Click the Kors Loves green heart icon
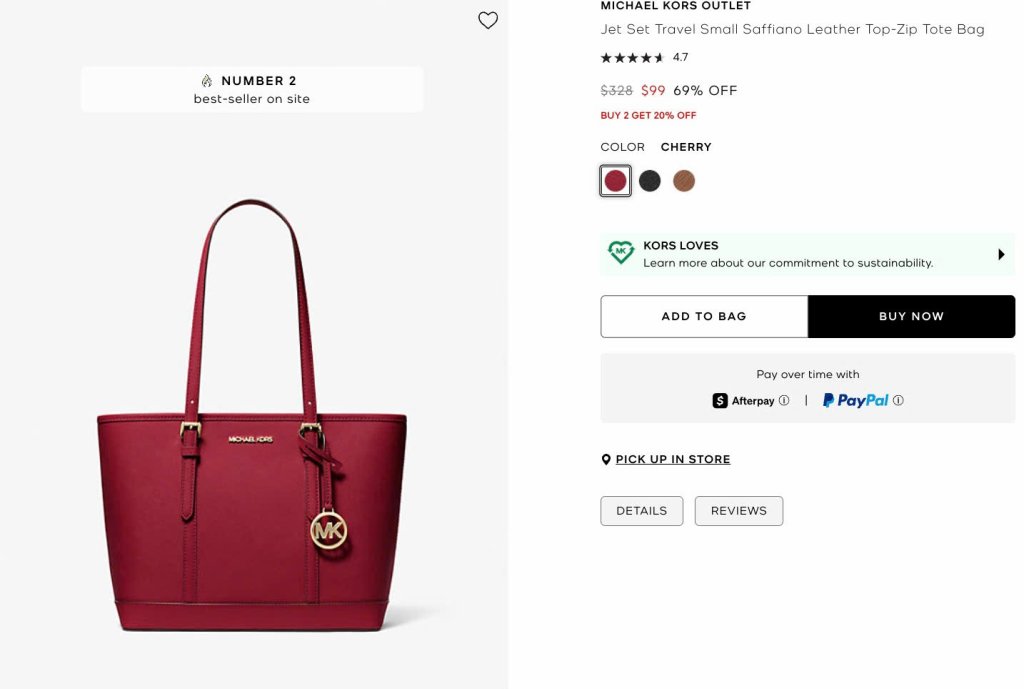 [x=621, y=253]
